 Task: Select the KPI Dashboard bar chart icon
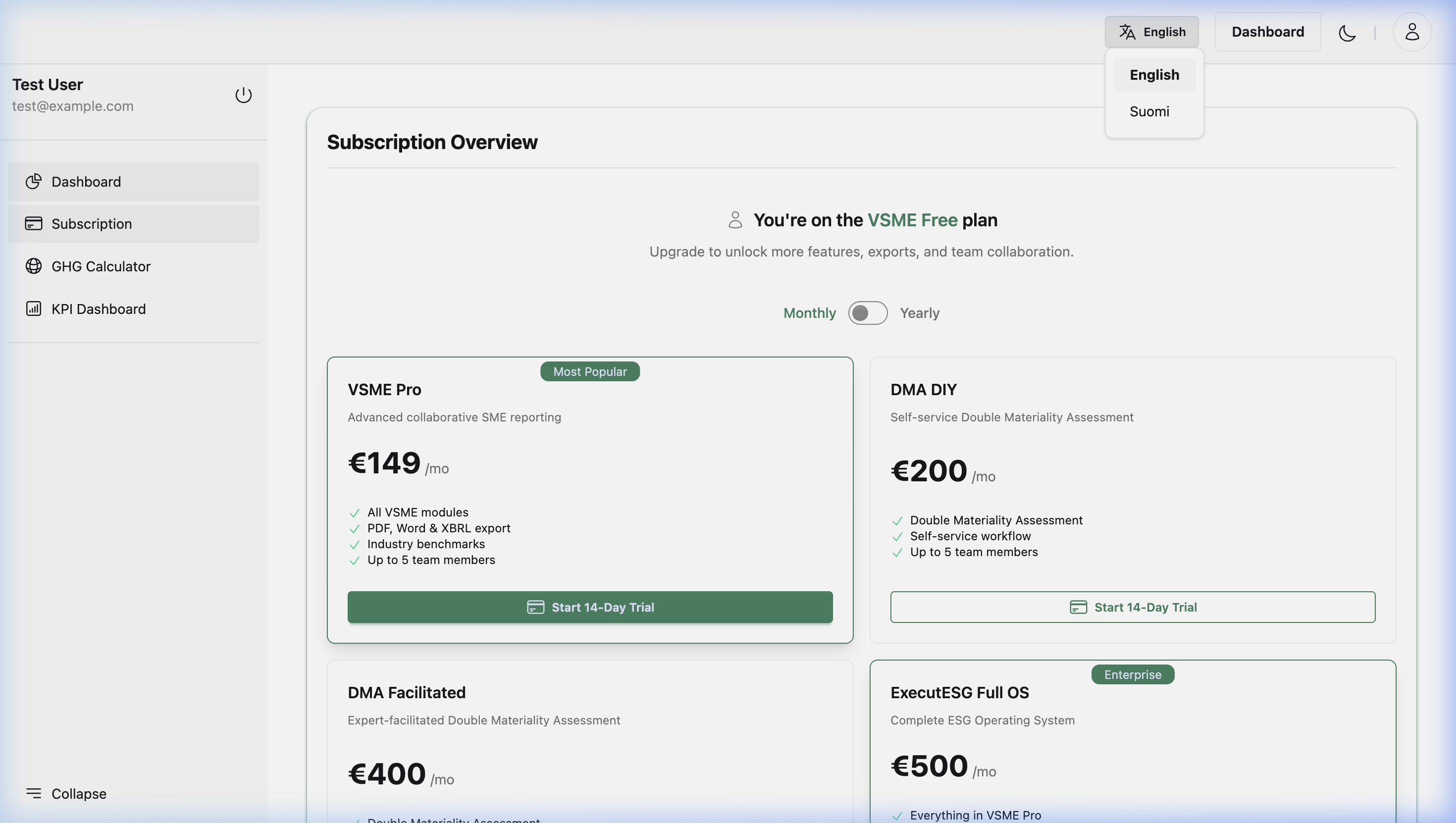(33, 309)
